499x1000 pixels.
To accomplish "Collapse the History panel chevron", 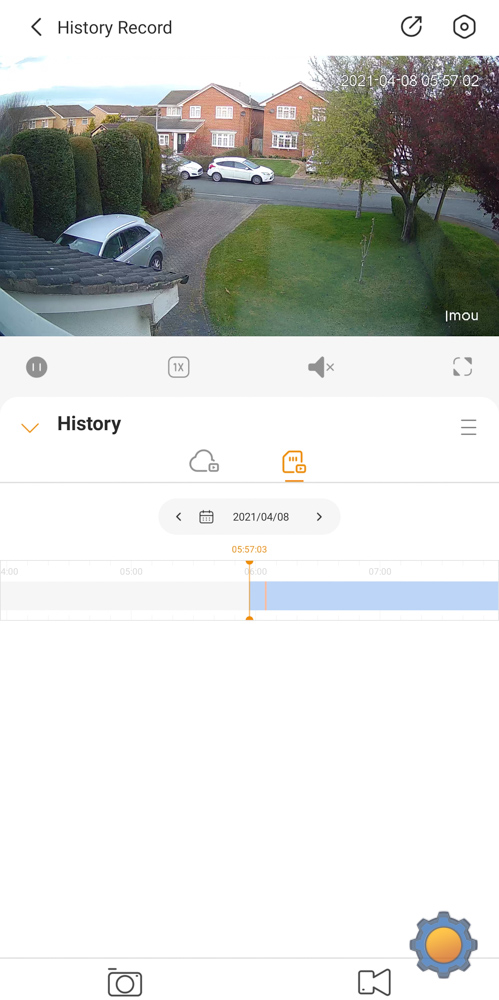I will click(x=30, y=427).
